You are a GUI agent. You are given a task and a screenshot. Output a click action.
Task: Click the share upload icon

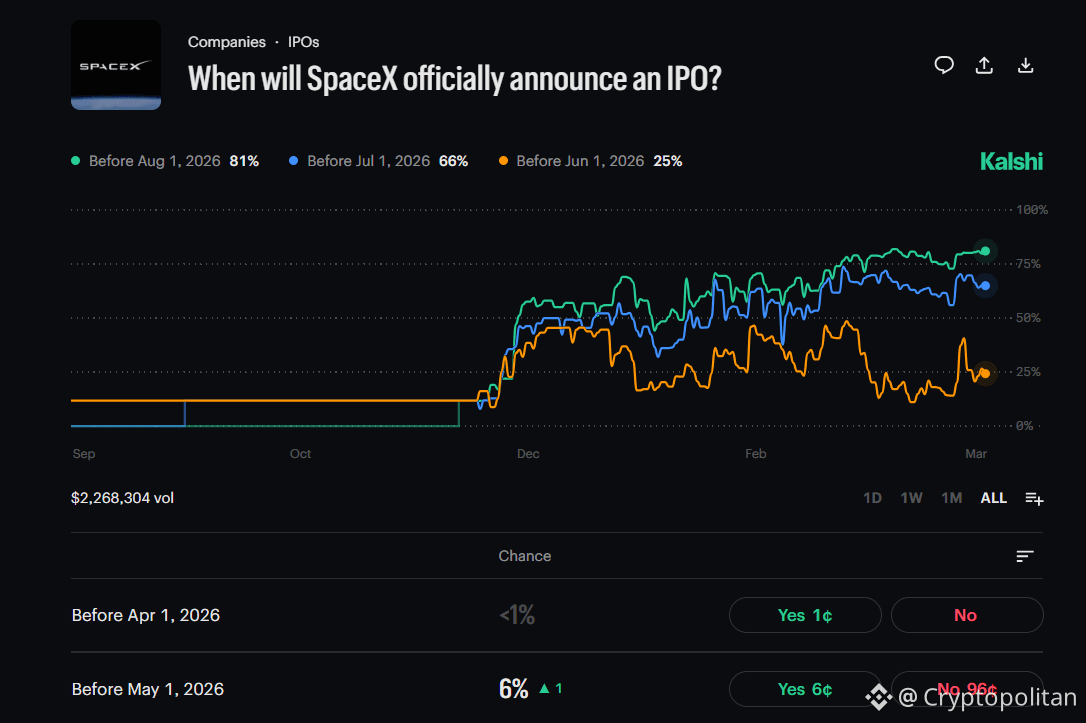[984, 65]
